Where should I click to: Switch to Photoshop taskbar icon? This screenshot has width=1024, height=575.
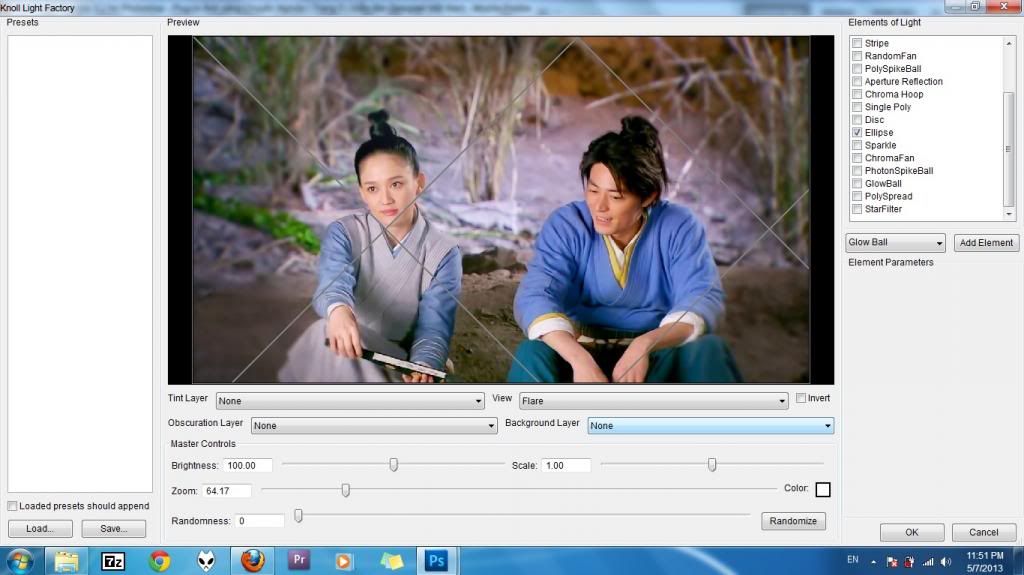pyautogui.click(x=437, y=561)
